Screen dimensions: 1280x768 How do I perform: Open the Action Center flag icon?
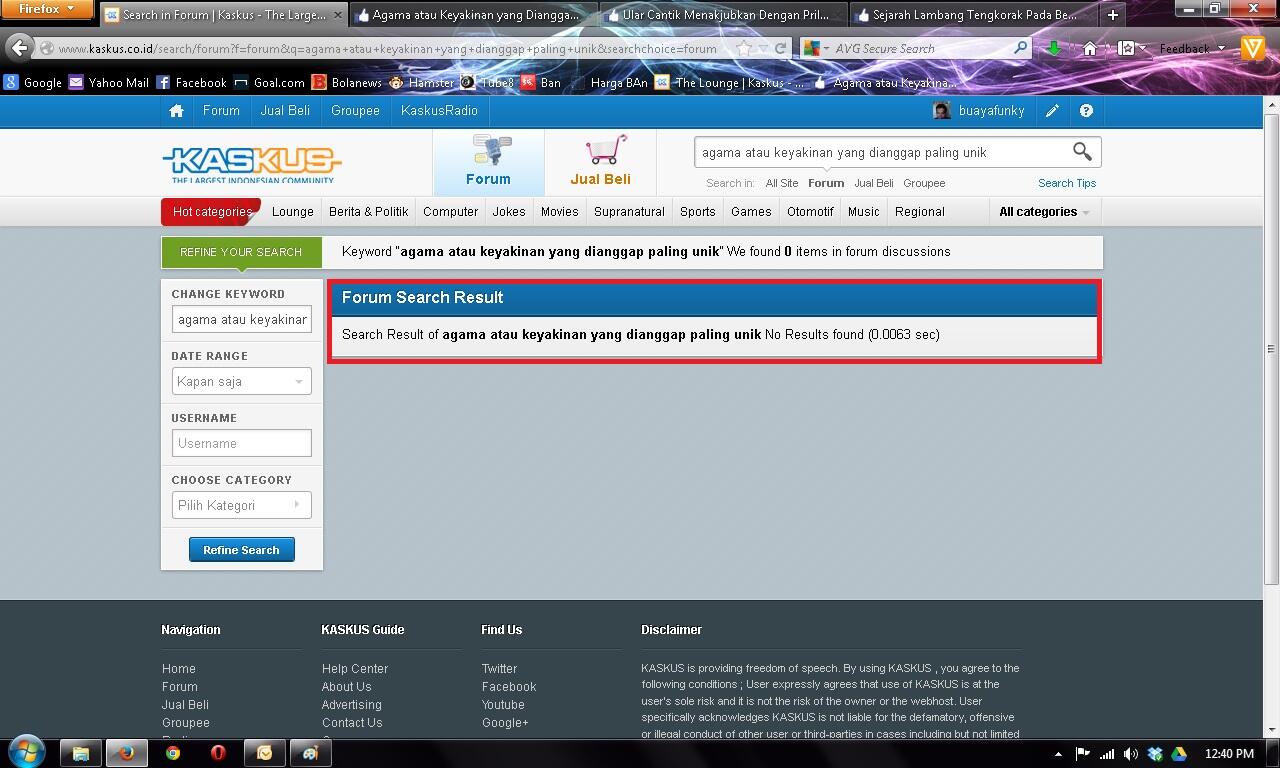pos(1083,754)
